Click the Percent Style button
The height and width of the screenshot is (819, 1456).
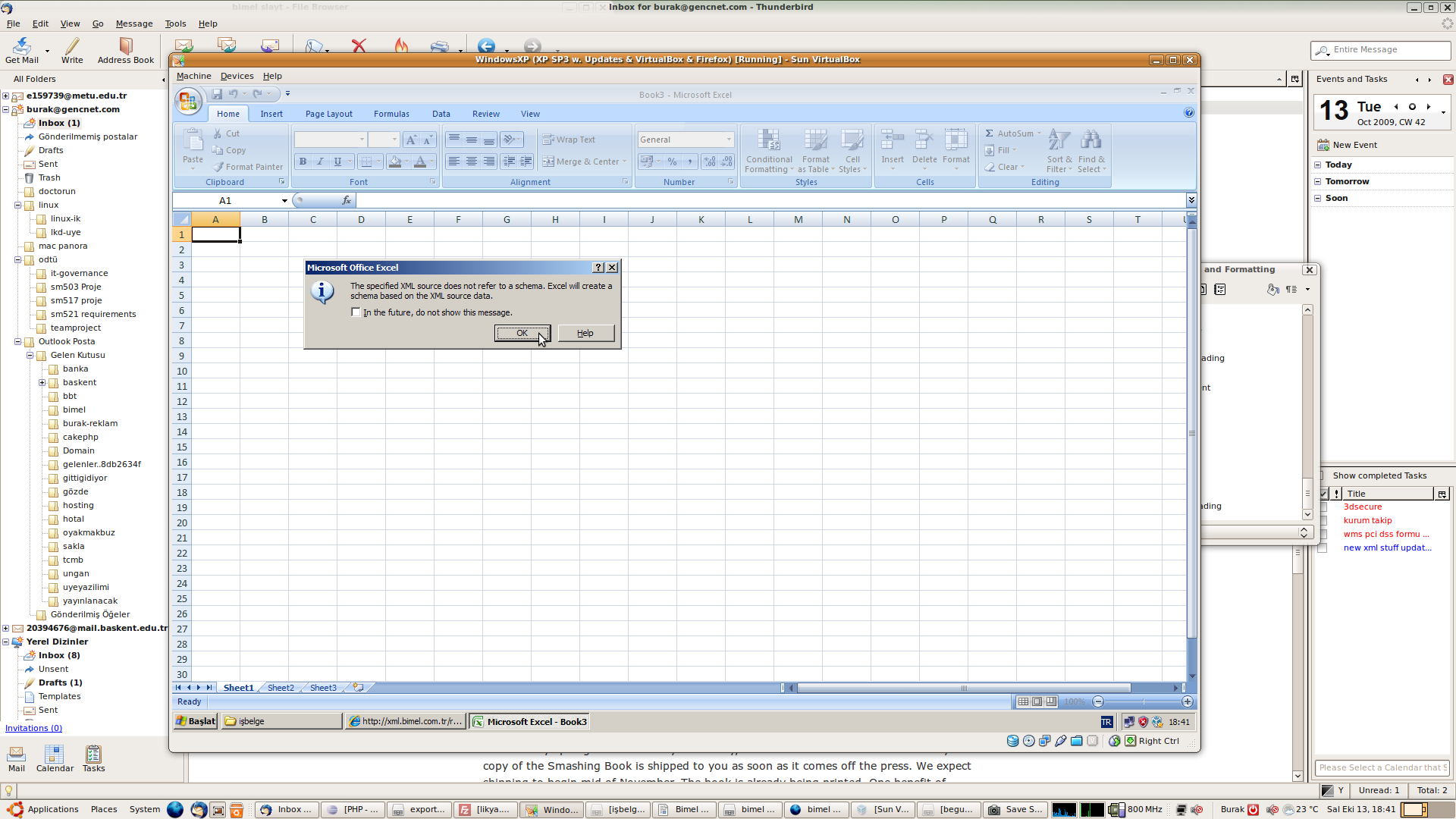pyautogui.click(x=672, y=162)
